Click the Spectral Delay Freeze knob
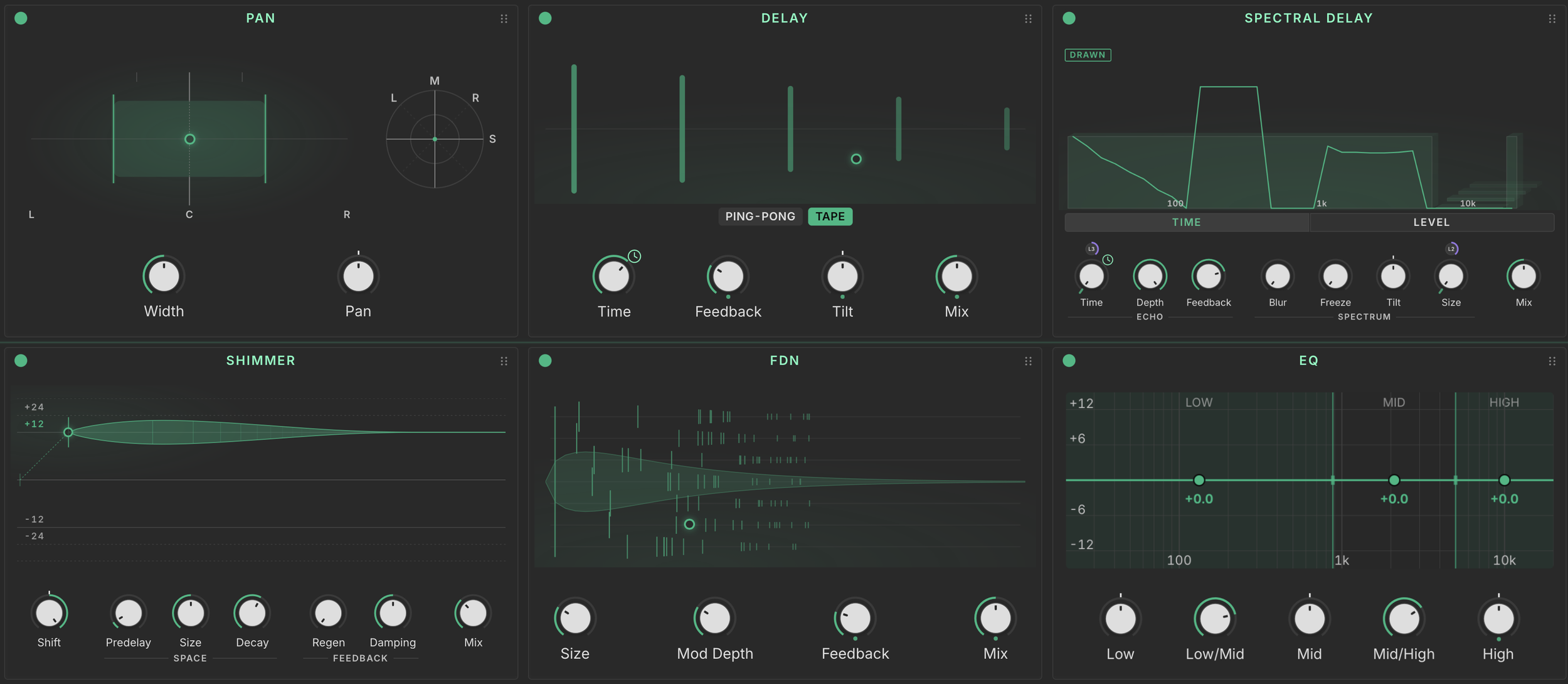Image resolution: width=1568 pixels, height=684 pixels. (1335, 275)
